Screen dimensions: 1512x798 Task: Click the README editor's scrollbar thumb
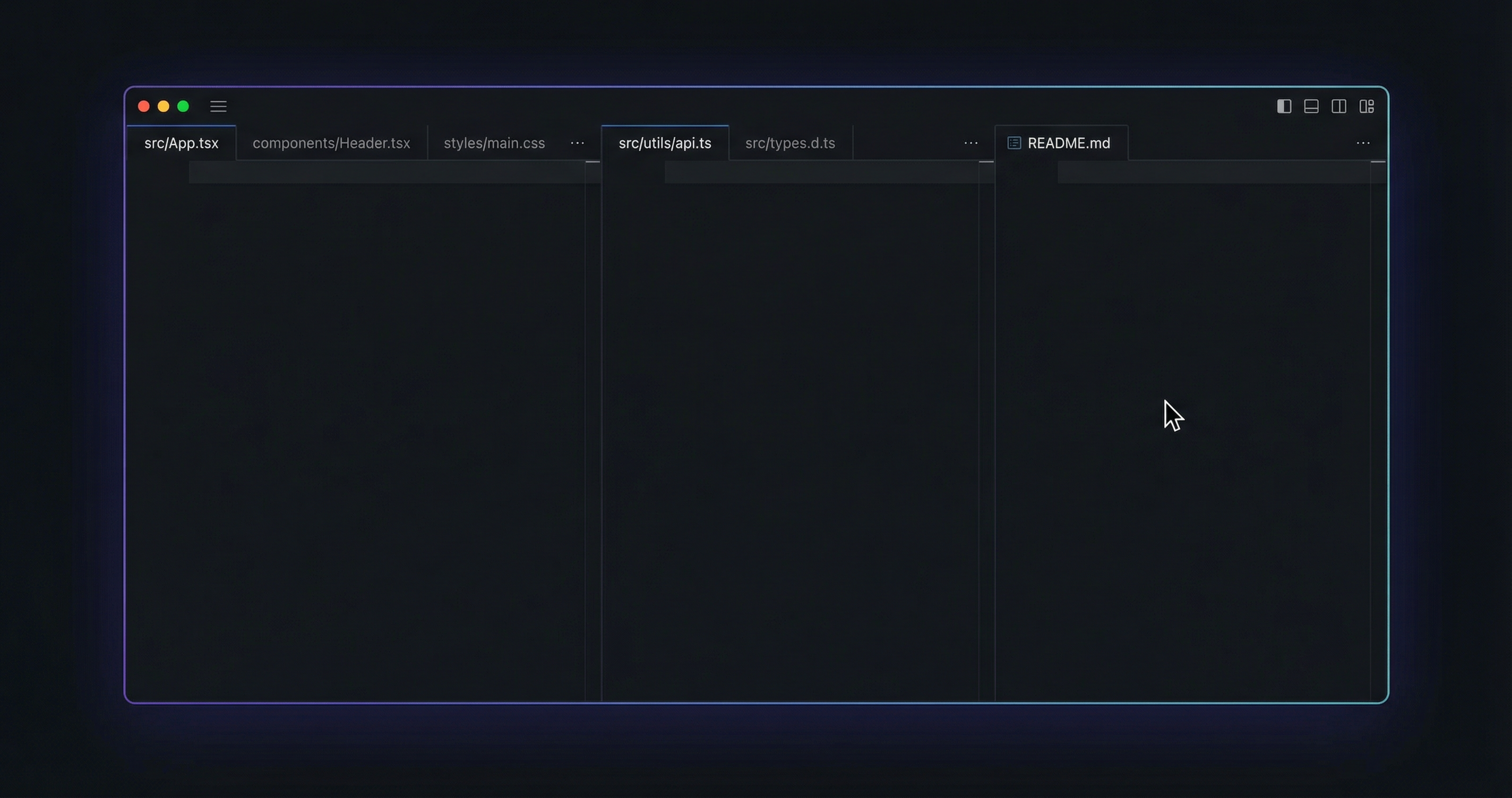1378,162
